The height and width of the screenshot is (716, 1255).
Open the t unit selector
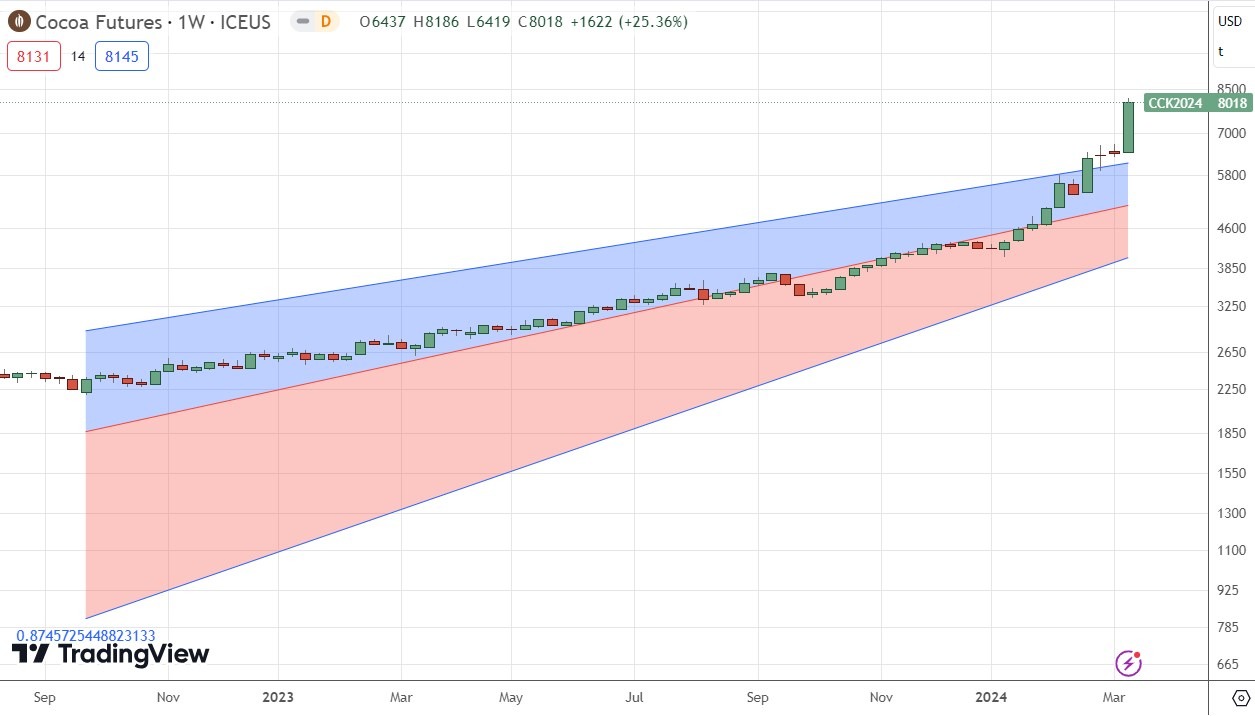1220,52
